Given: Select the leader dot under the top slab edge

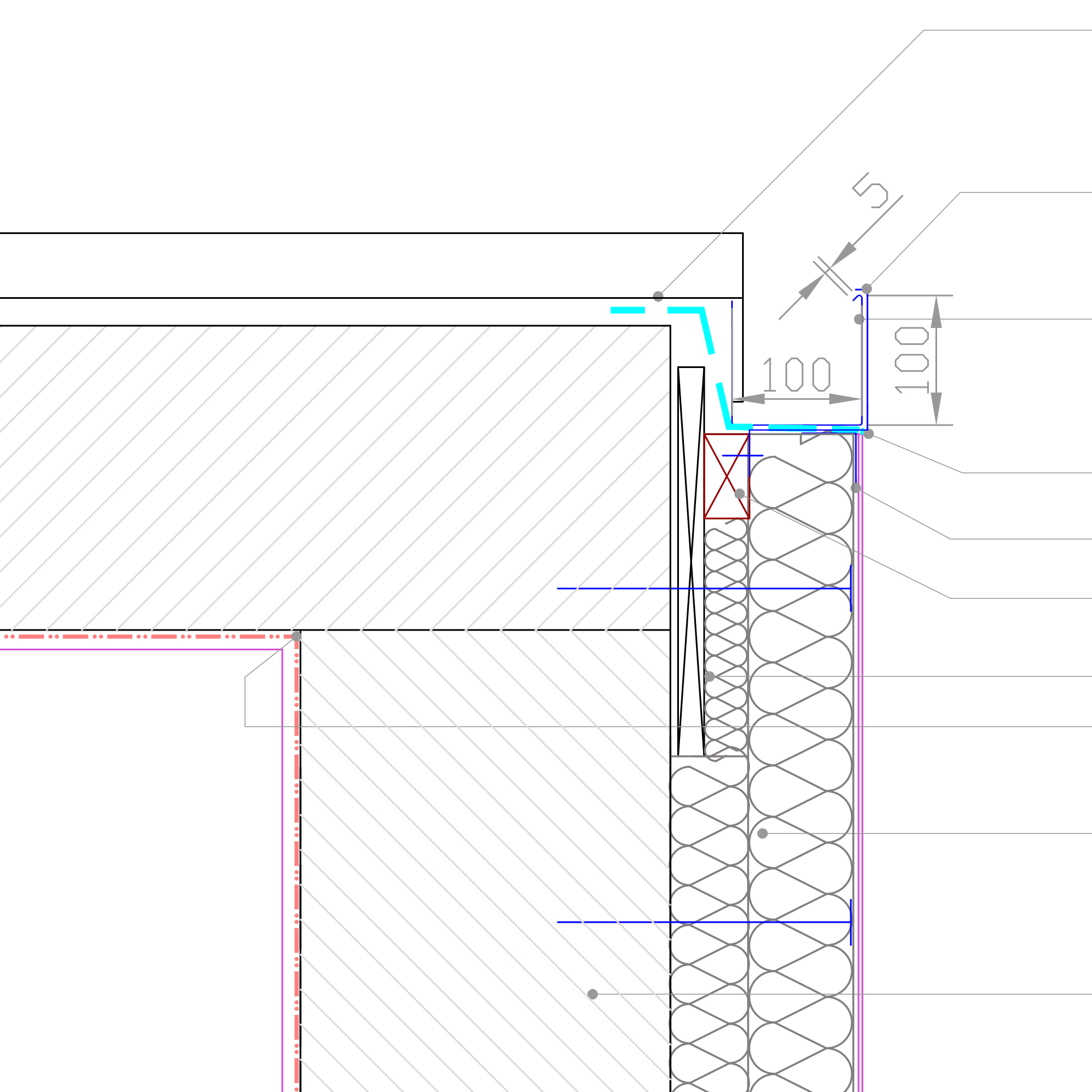Looking at the screenshot, I should coord(658,296).
